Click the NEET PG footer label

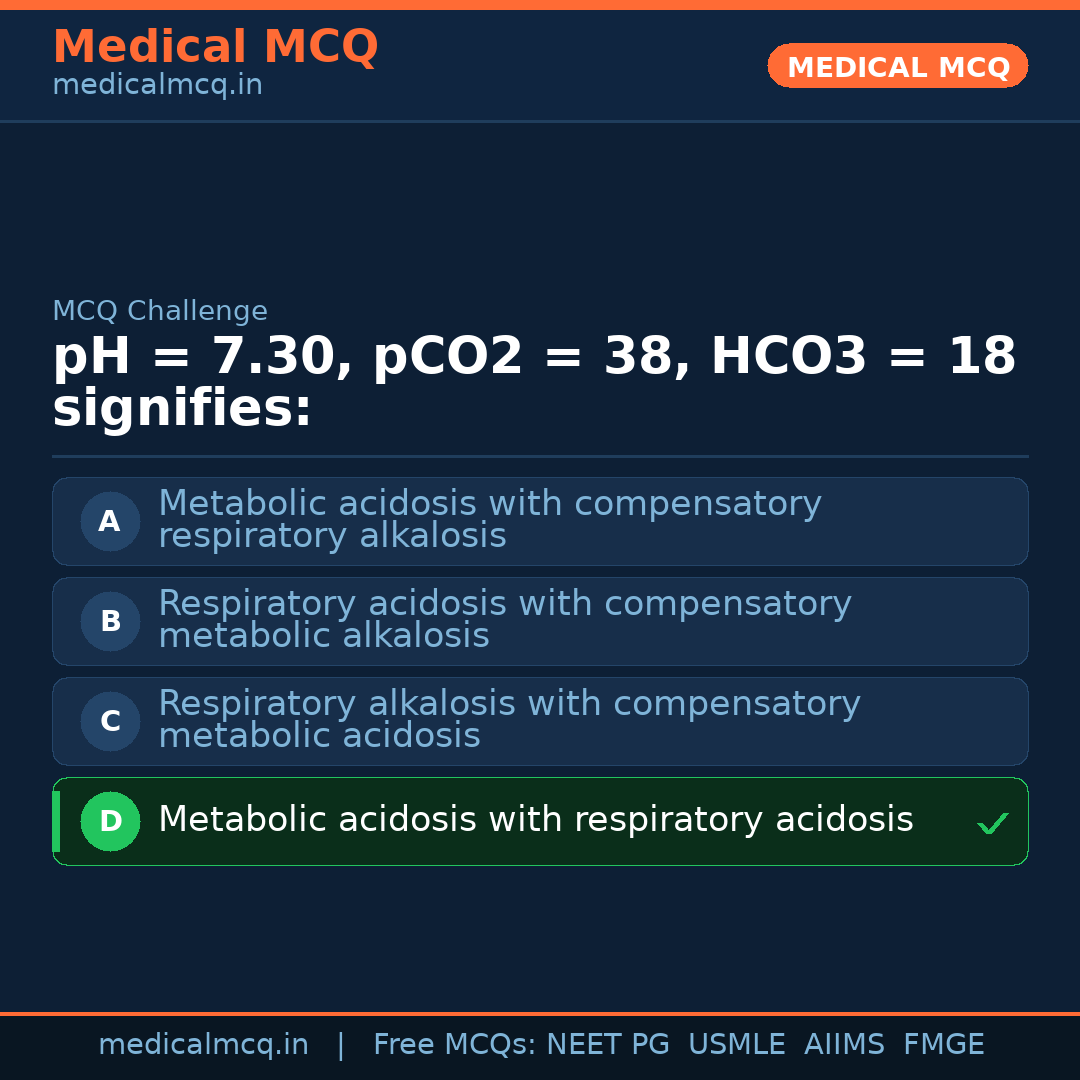[608, 1045]
